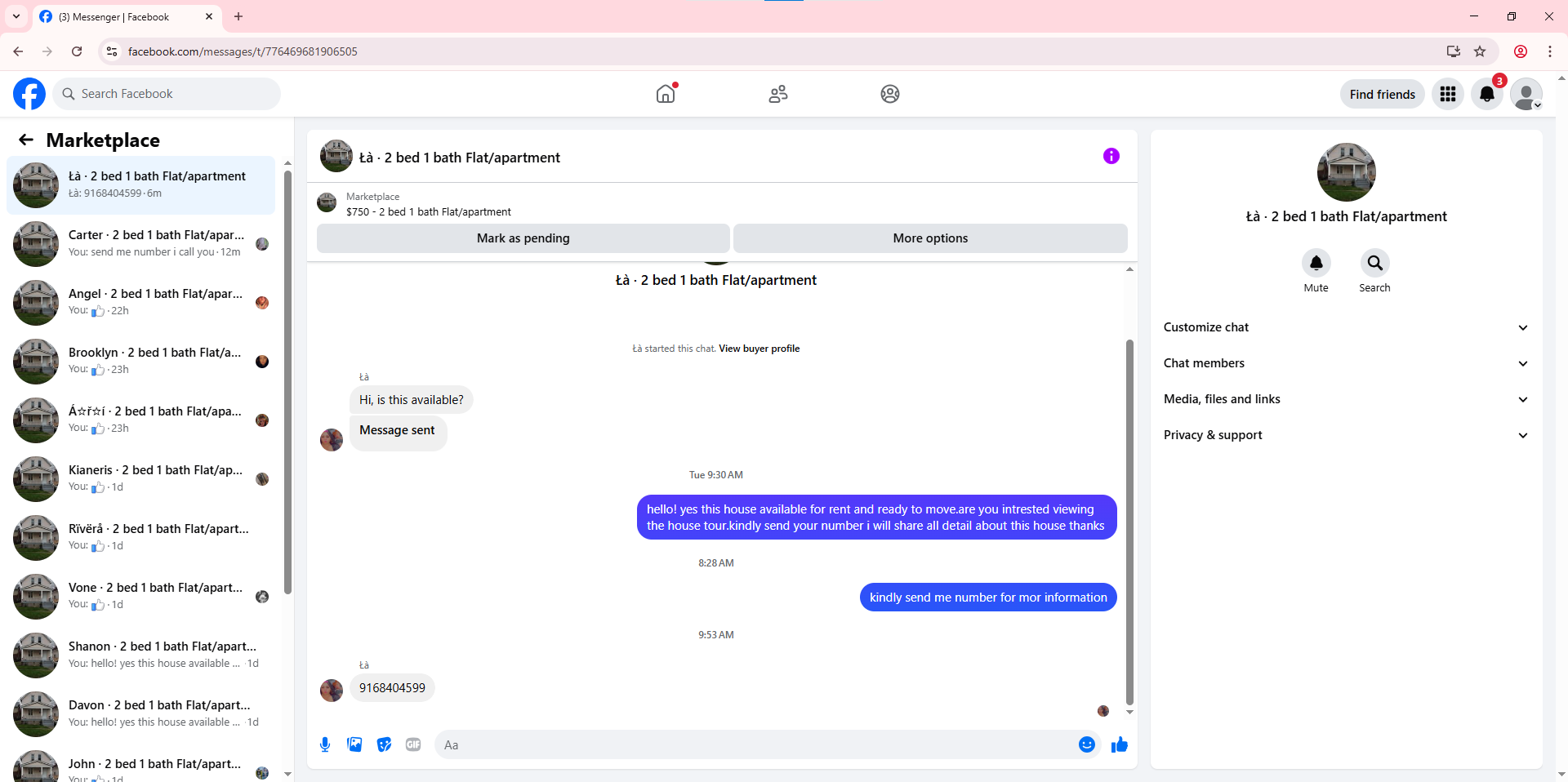Search in conversation using magnifier icon
The height and width of the screenshot is (782, 1568).
point(1375,263)
